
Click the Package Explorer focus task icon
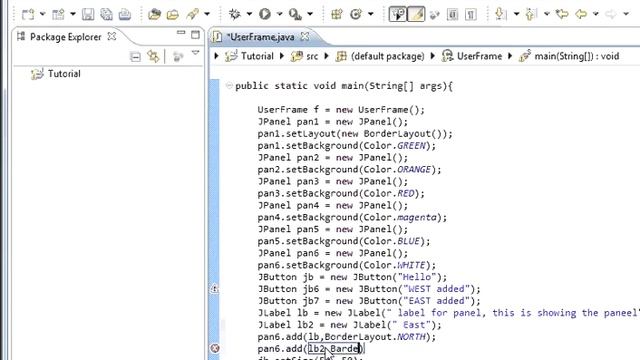pyautogui.click(x=178, y=56)
